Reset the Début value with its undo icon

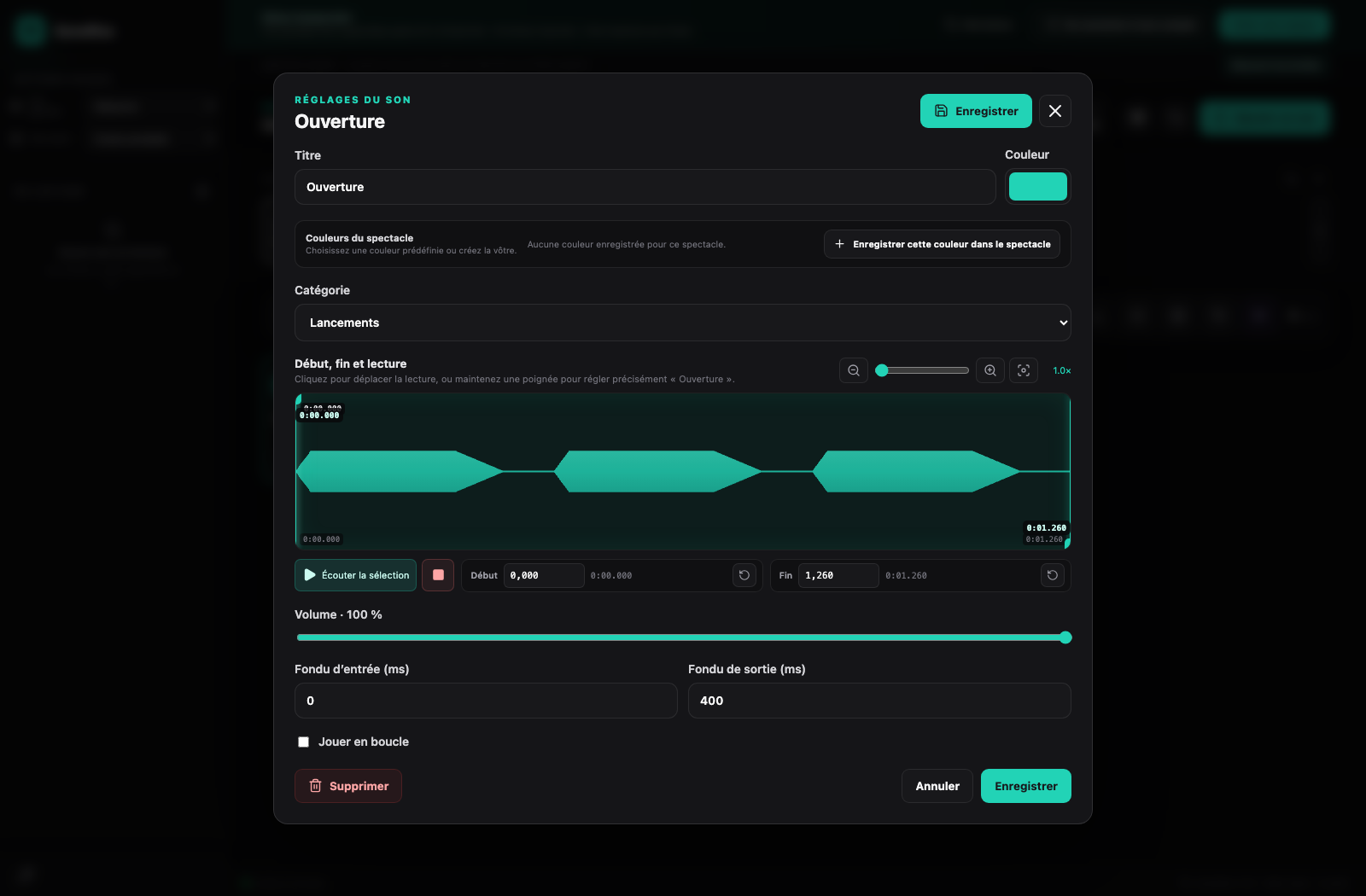click(x=744, y=575)
